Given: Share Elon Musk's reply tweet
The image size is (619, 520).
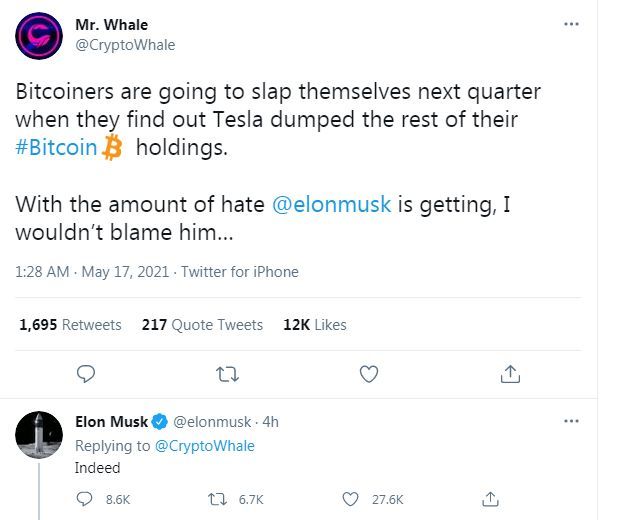Looking at the screenshot, I should point(490,499).
